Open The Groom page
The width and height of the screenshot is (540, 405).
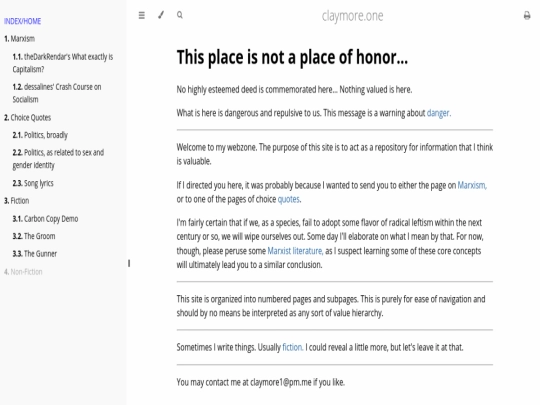point(34,236)
